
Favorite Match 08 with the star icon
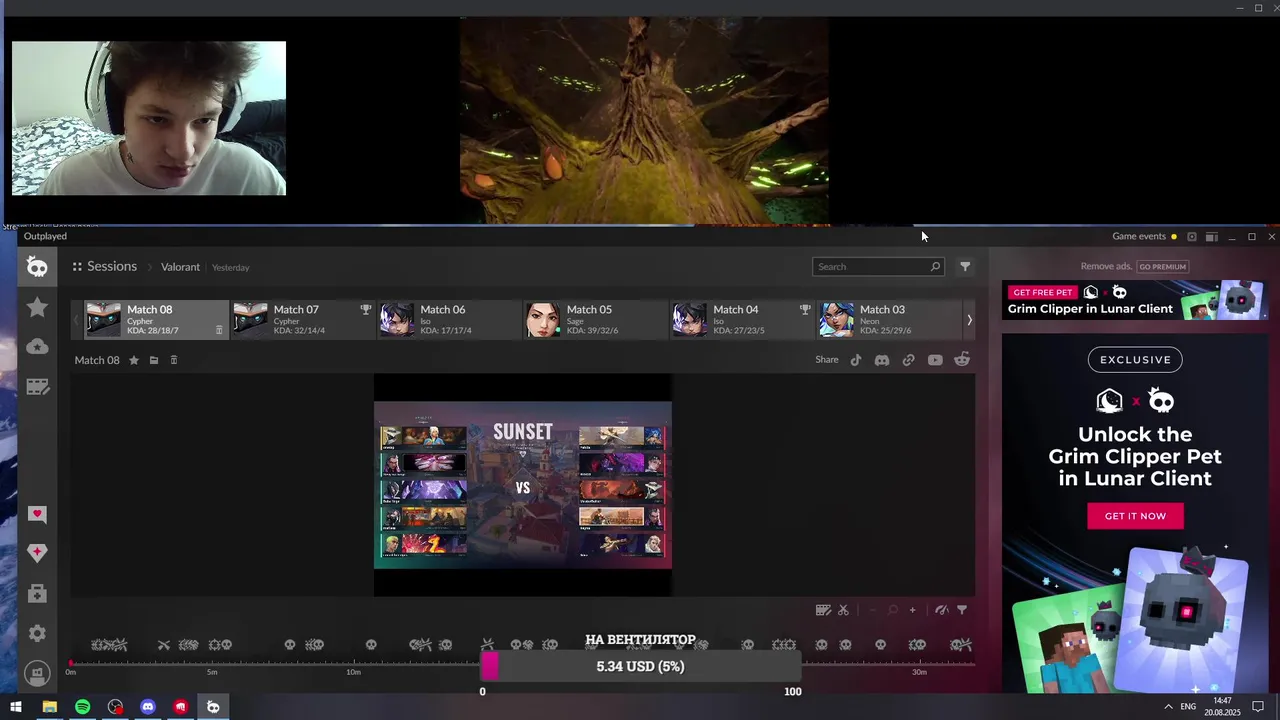click(134, 360)
